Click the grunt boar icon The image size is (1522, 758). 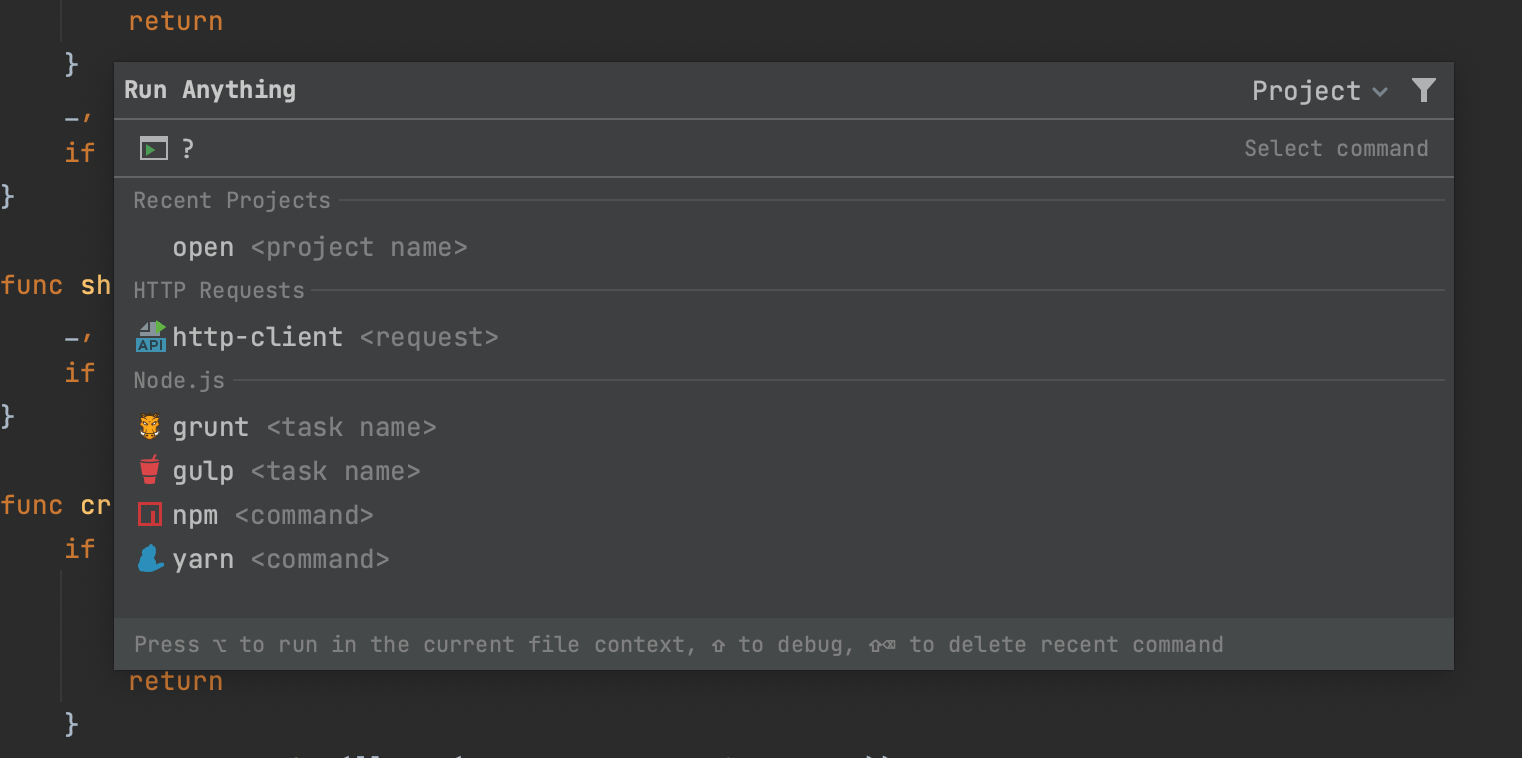click(150, 427)
